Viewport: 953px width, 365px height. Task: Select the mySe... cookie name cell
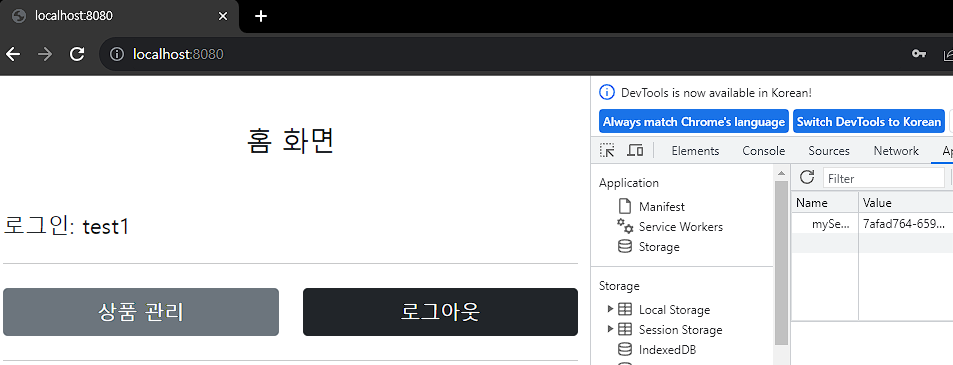point(825,223)
